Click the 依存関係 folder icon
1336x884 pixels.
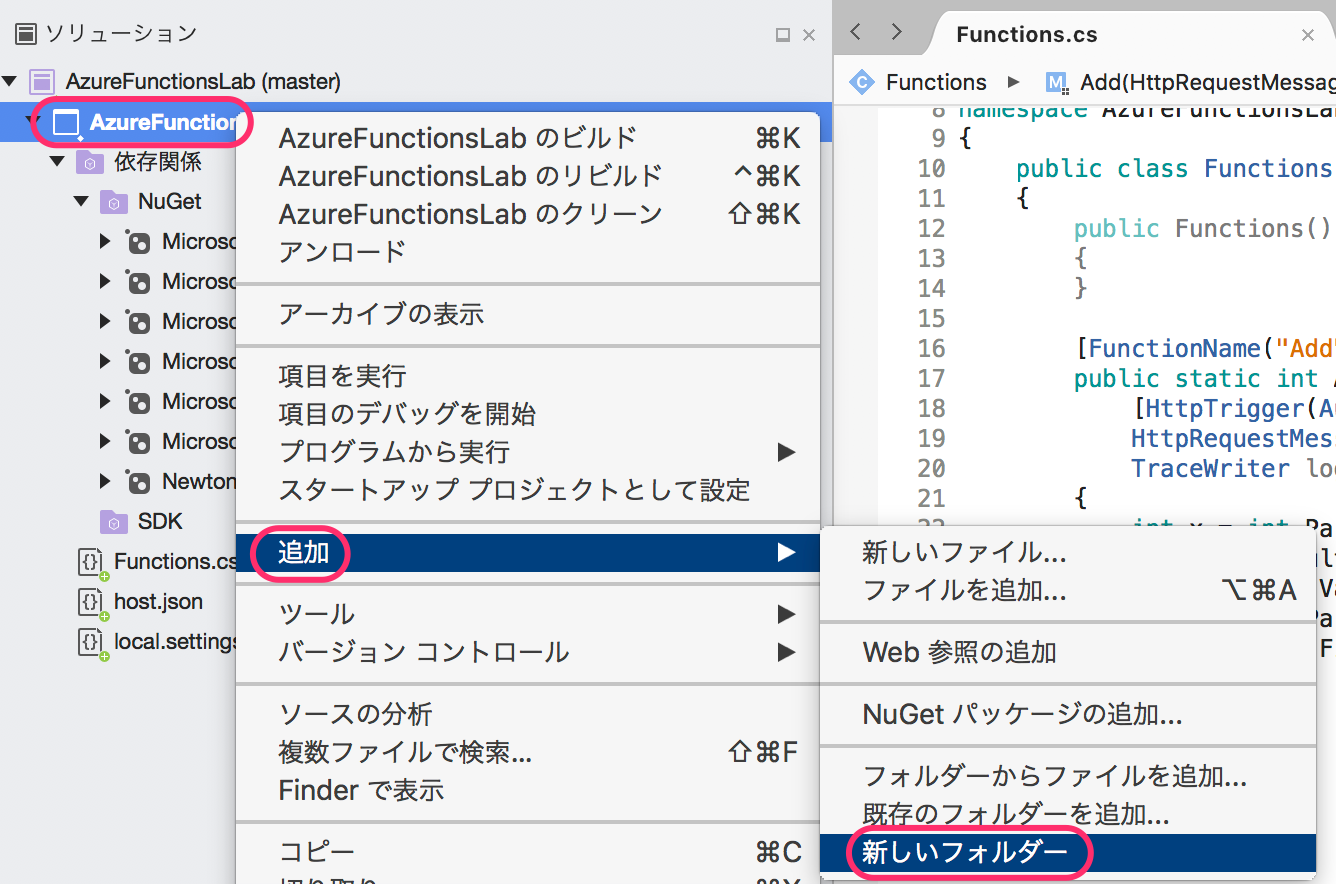coord(90,161)
